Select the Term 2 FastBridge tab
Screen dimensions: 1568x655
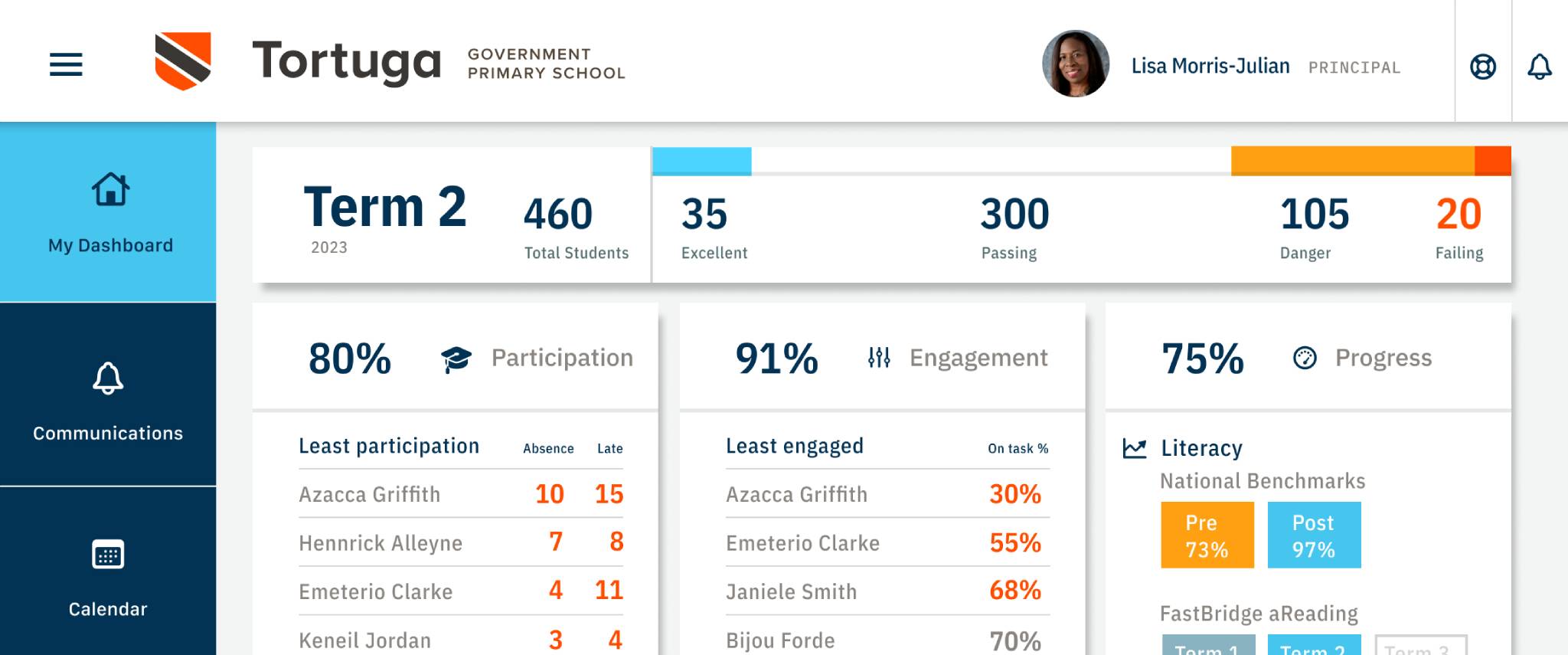(1314, 647)
